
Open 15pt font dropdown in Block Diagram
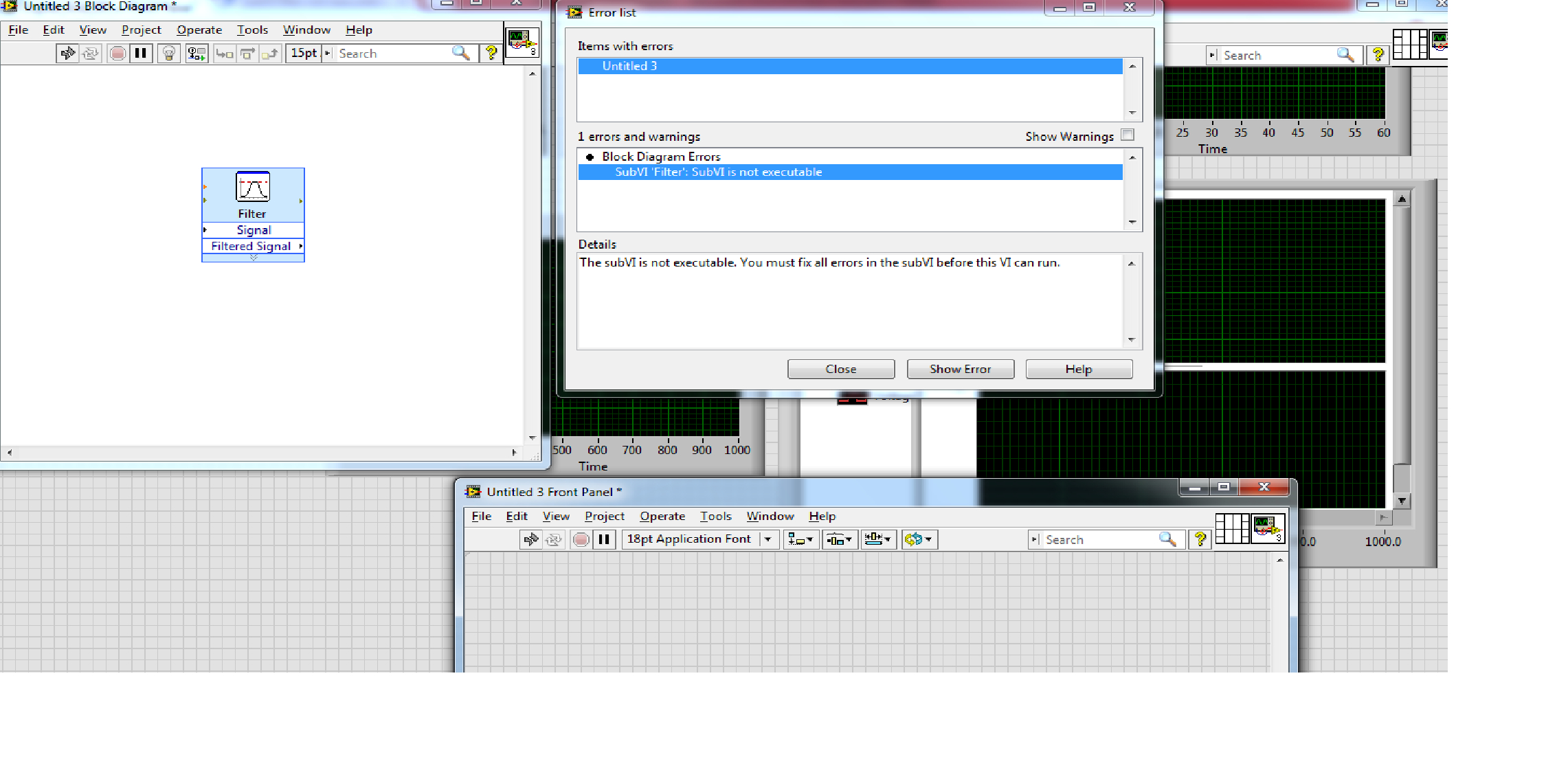click(304, 53)
